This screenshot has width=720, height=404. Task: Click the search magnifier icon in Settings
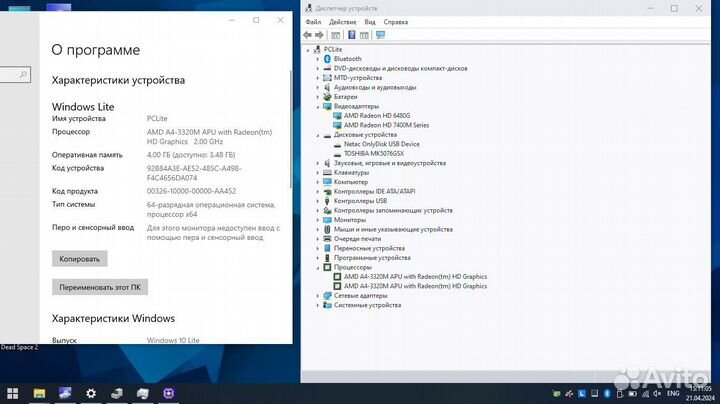point(23,74)
